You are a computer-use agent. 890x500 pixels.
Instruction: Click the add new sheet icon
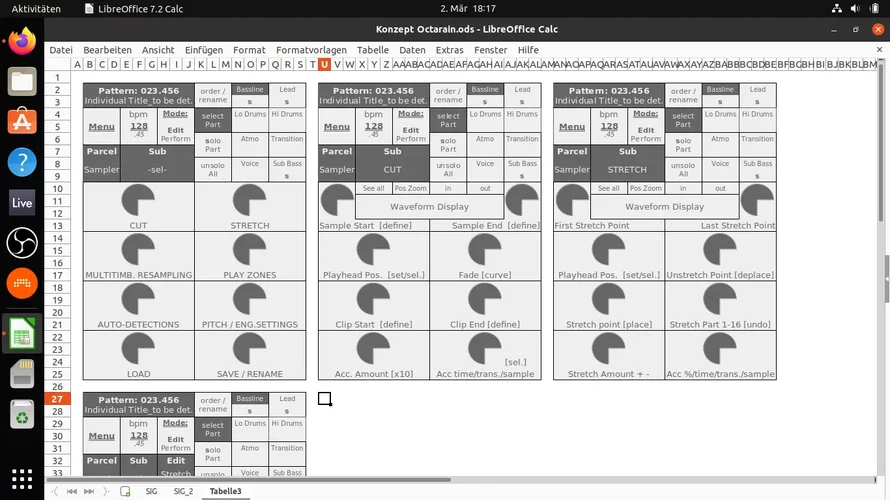click(125, 491)
